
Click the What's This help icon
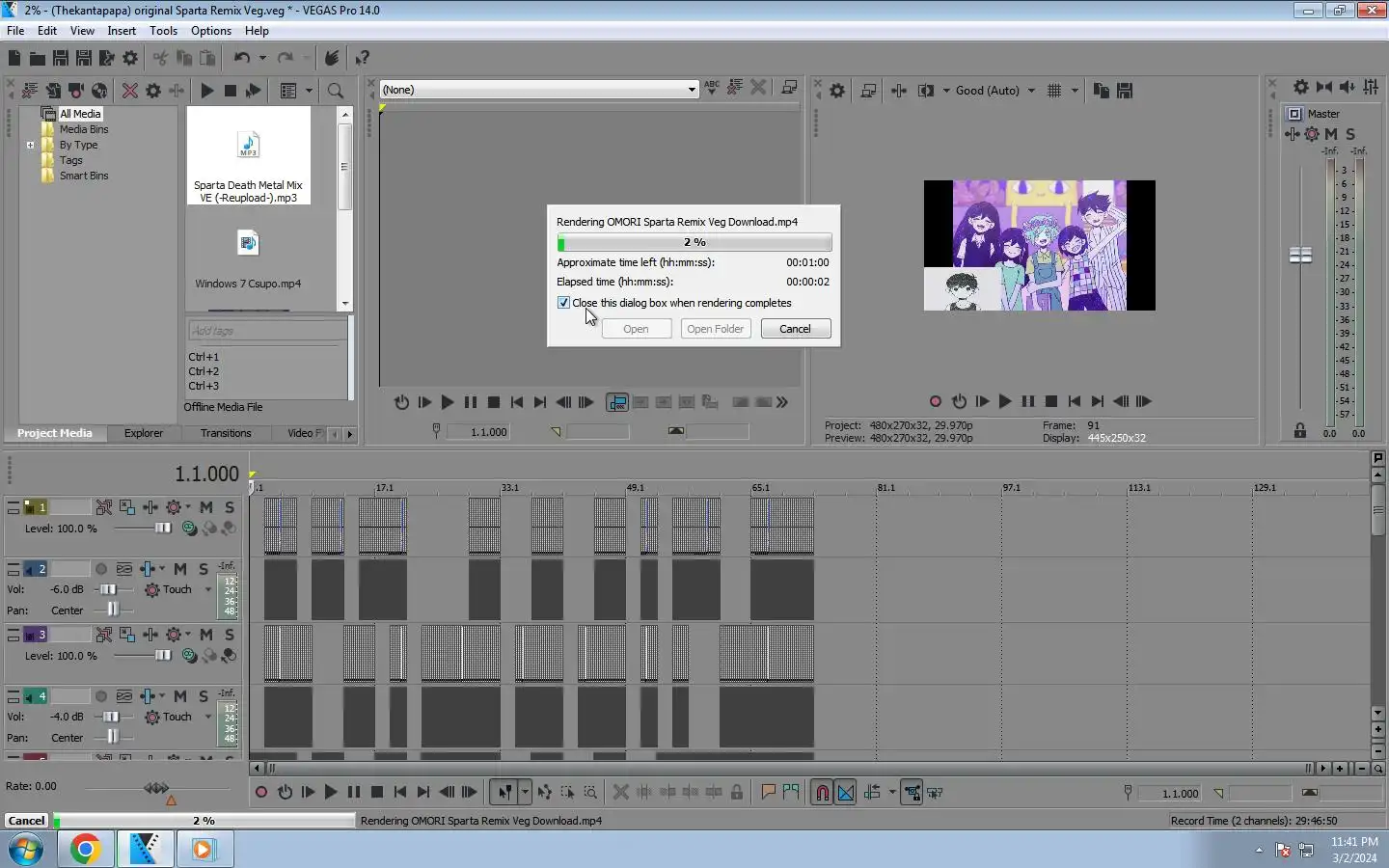[x=362, y=59]
